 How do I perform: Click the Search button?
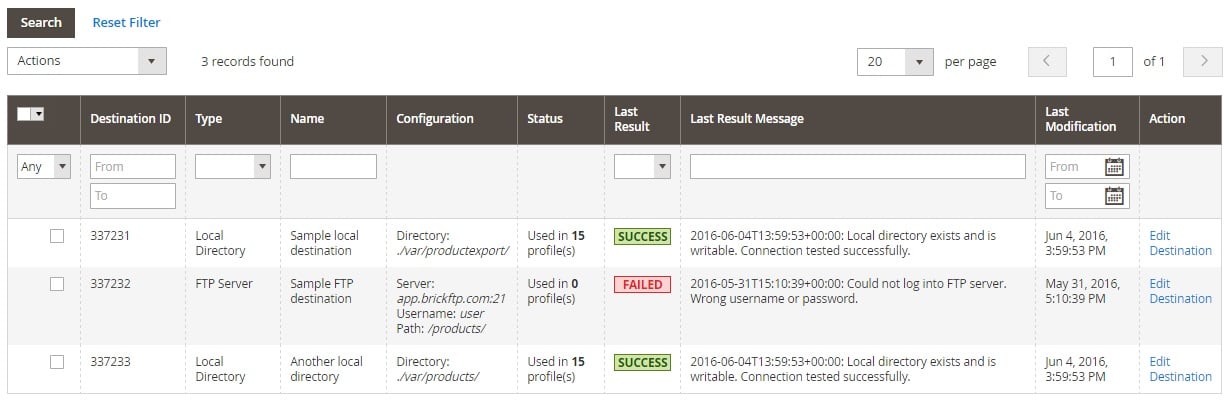41,22
